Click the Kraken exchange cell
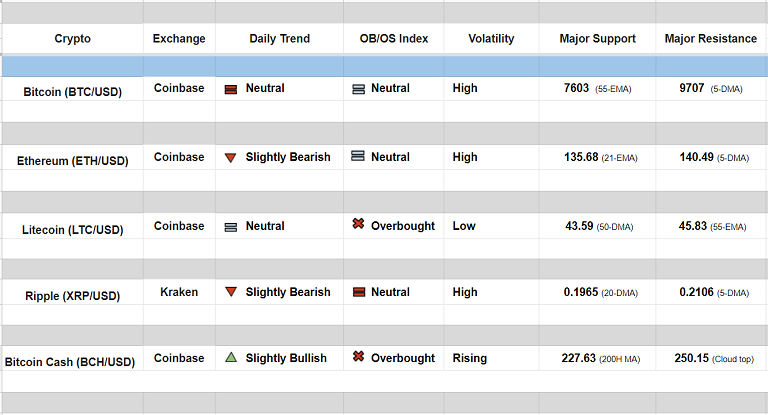 click(x=179, y=292)
